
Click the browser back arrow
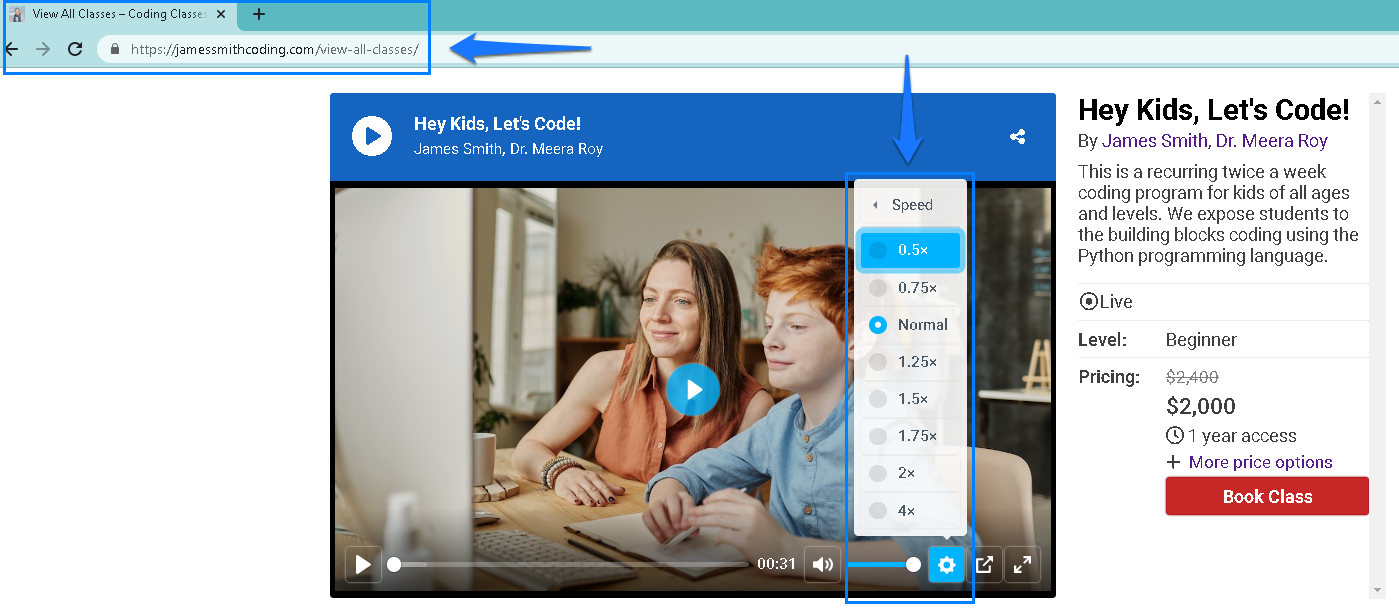coord(12,49)
